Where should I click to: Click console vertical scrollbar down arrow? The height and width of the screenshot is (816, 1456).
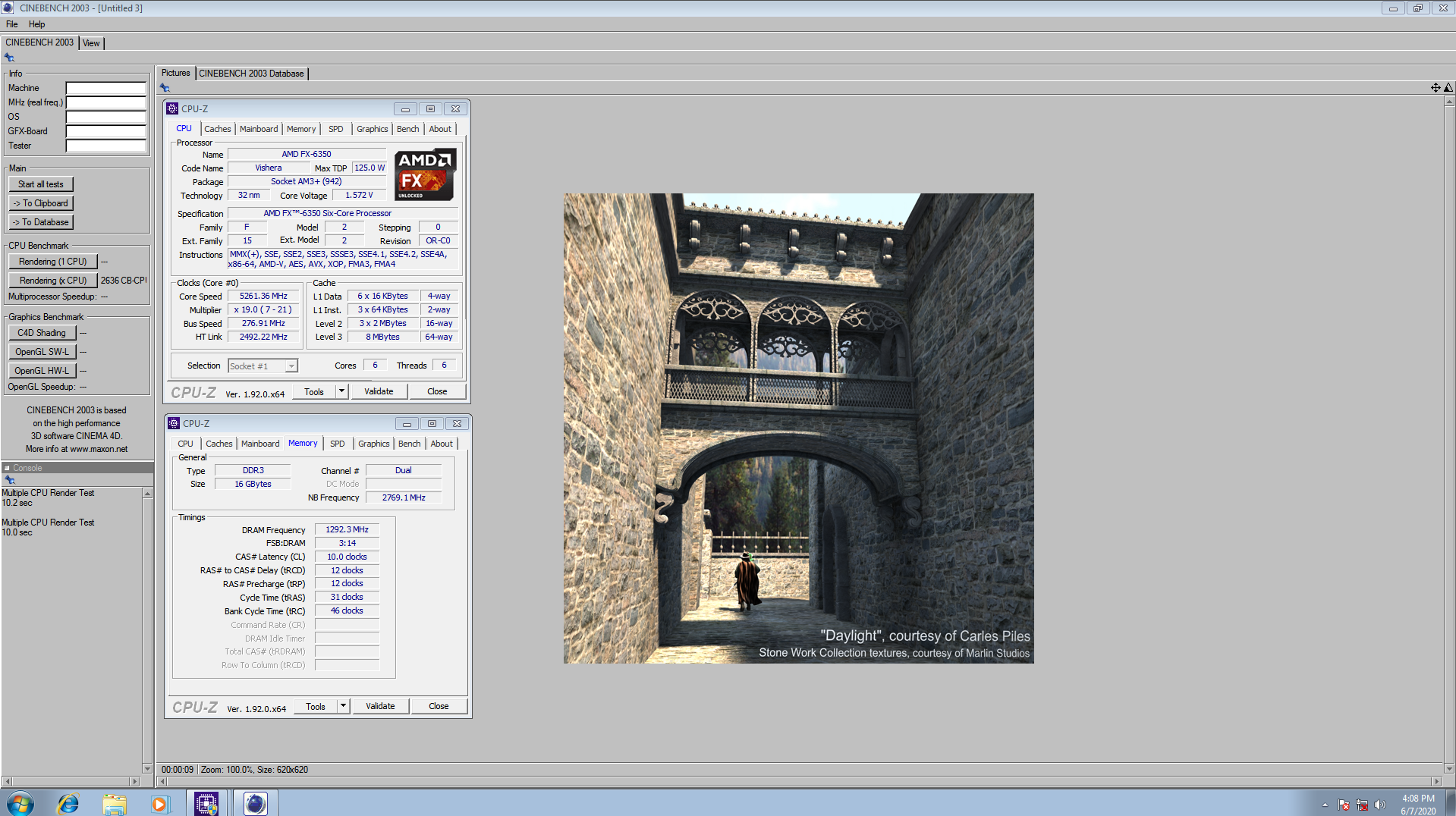(x=147, y=768)
